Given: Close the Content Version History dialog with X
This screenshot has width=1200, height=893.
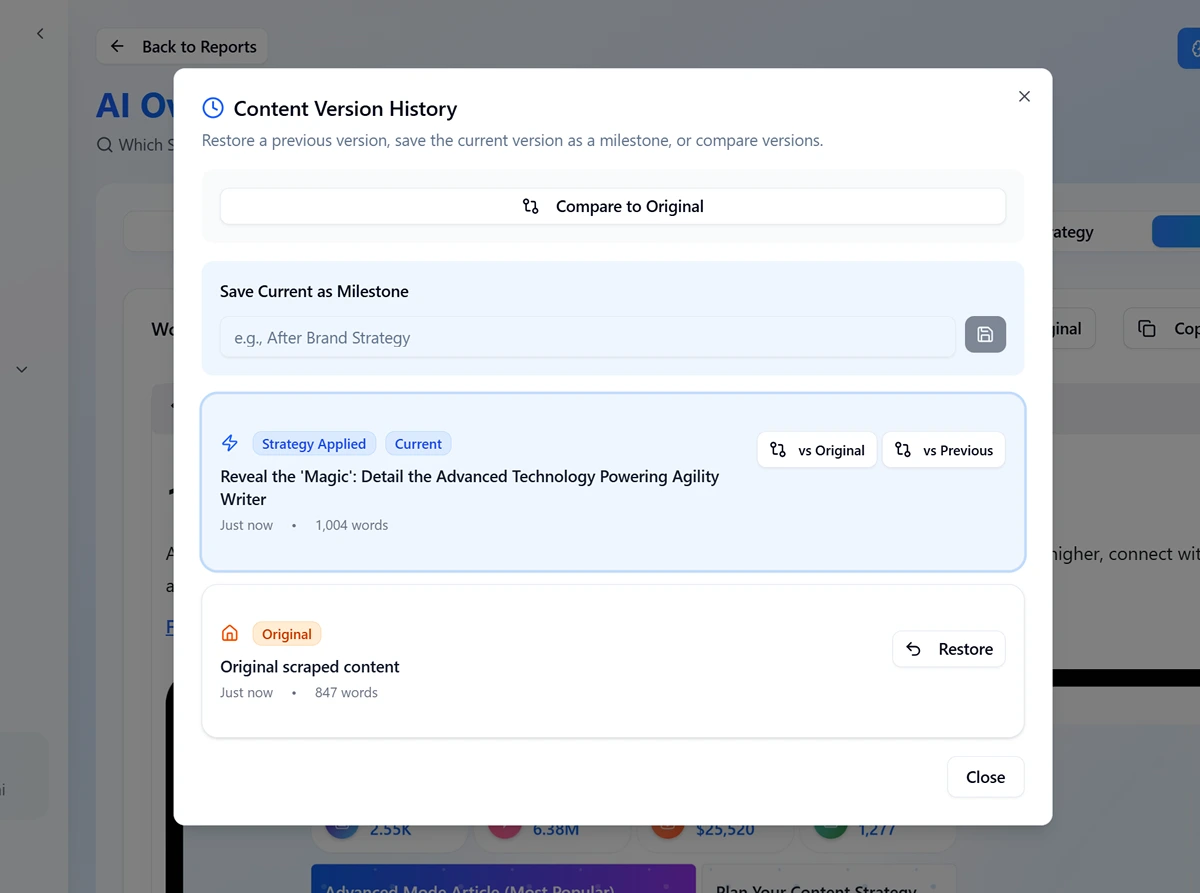Looking at the screenshot, I should 1024,96.
